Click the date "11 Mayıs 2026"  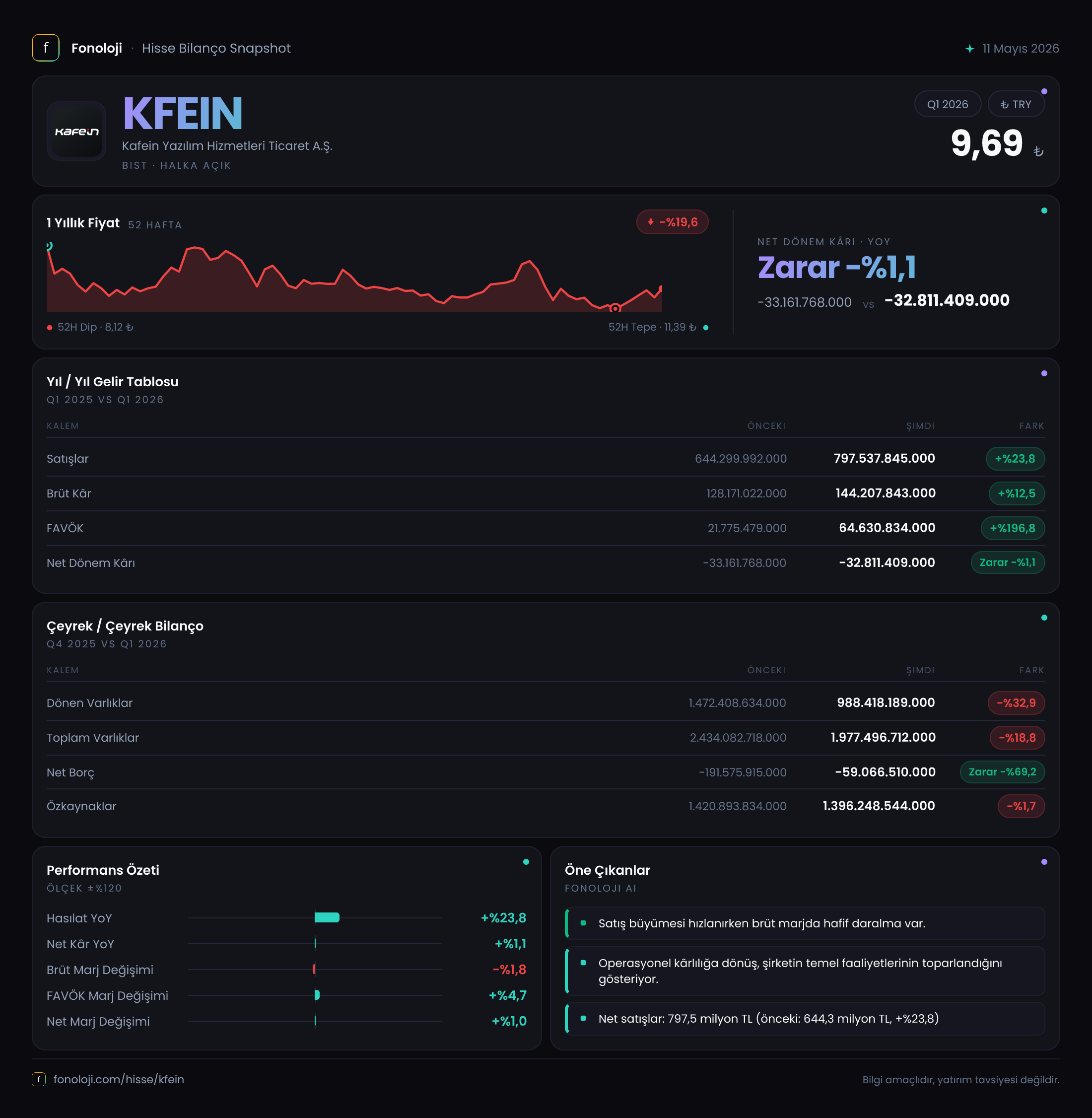tap(1021, 49)
